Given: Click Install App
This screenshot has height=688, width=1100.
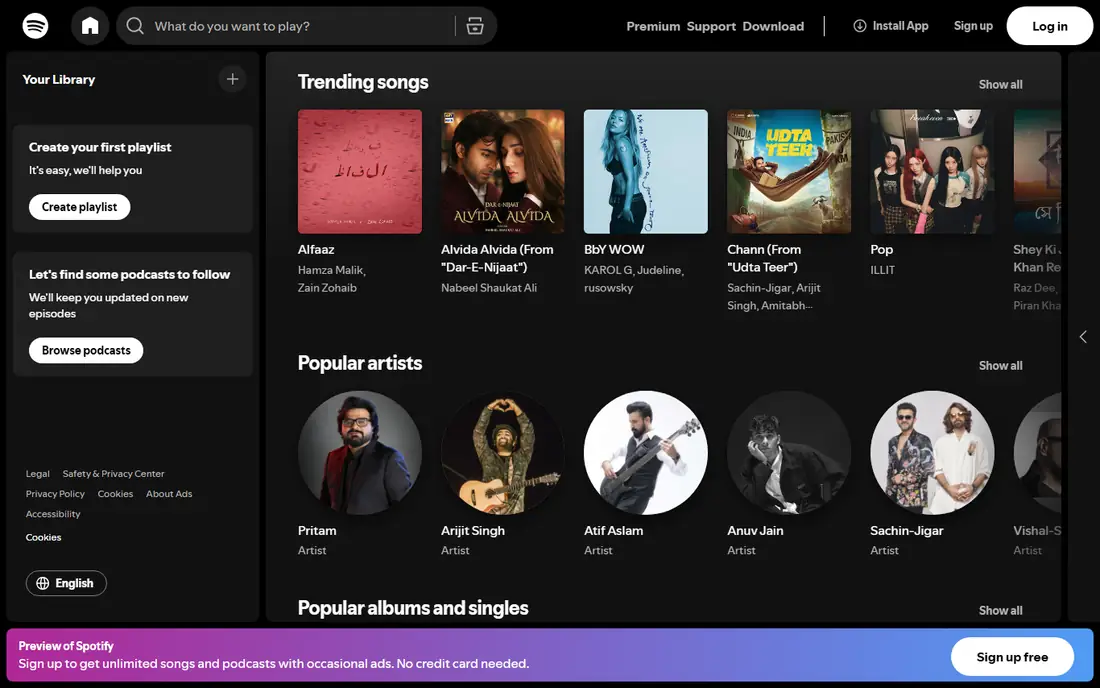Looking at the screenshot, I should pos(891,26).
